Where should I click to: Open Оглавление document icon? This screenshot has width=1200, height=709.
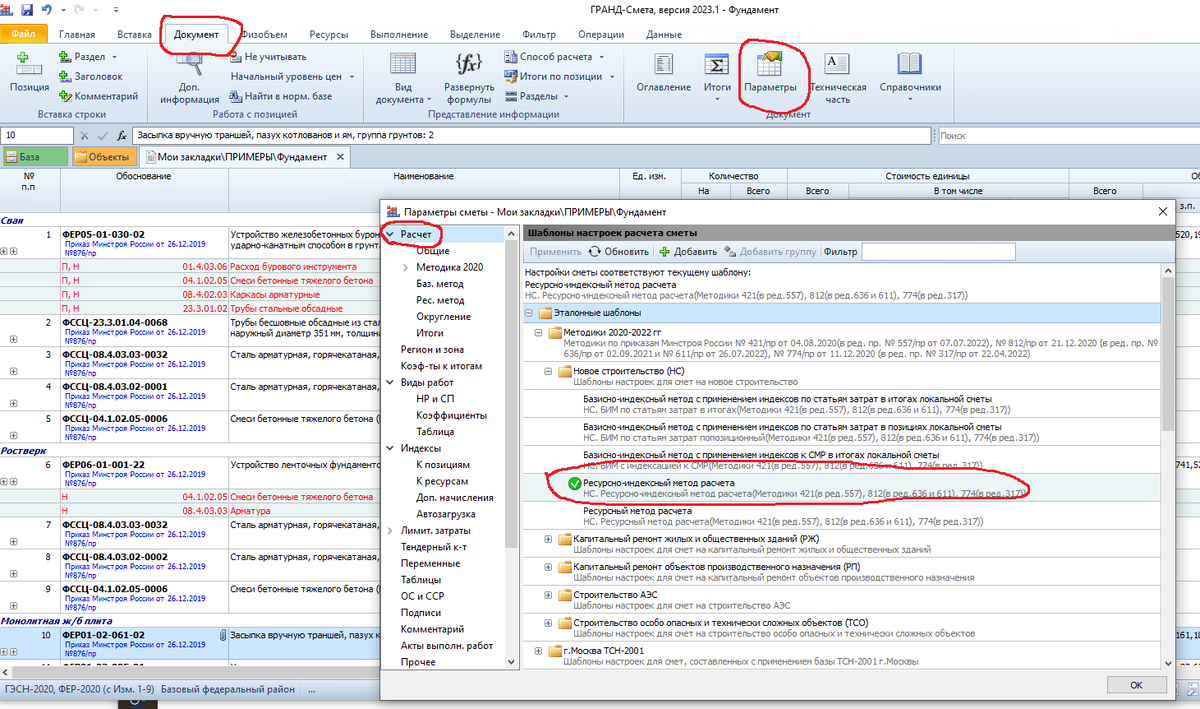coord(663,64)
